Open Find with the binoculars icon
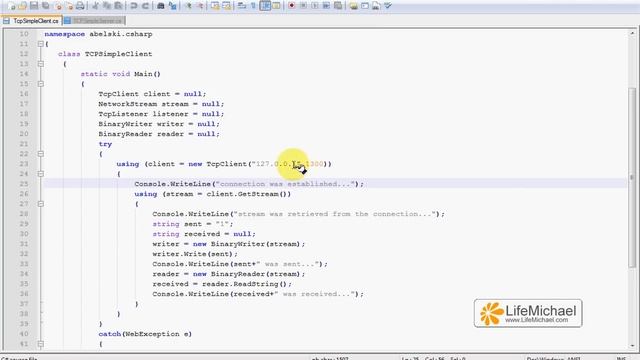 [161, 6]
